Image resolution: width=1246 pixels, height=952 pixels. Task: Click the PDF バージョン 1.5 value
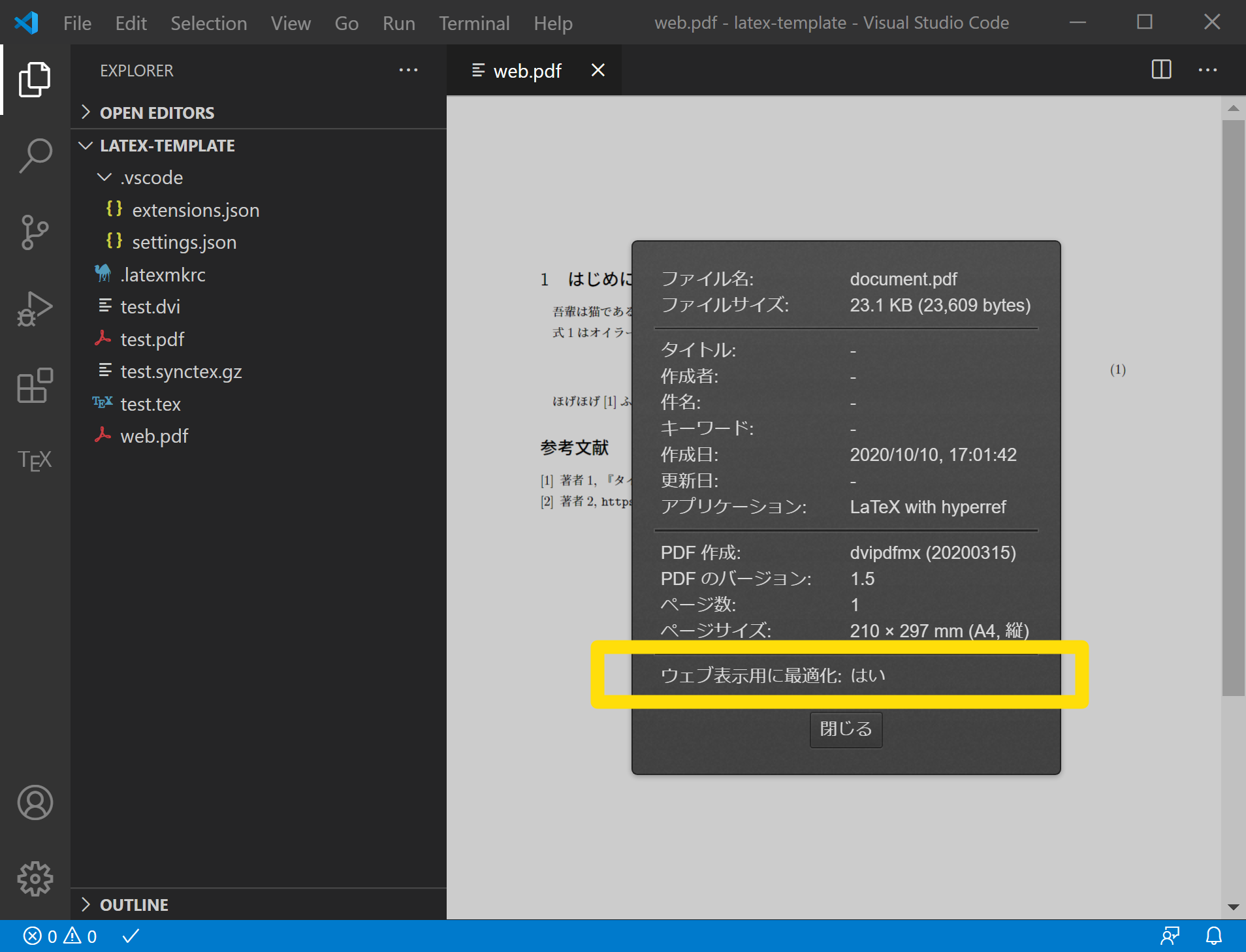click(x=862, y=579)
